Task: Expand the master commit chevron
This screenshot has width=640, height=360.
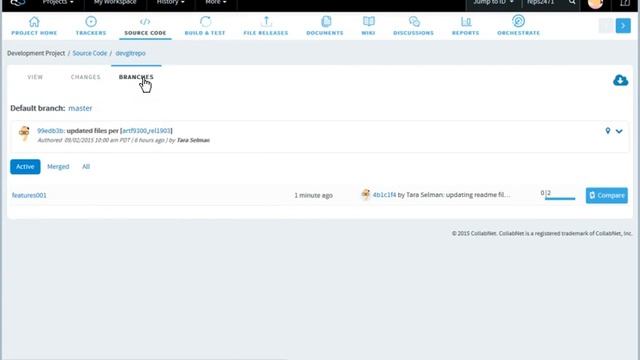Action: click(619, 131)
